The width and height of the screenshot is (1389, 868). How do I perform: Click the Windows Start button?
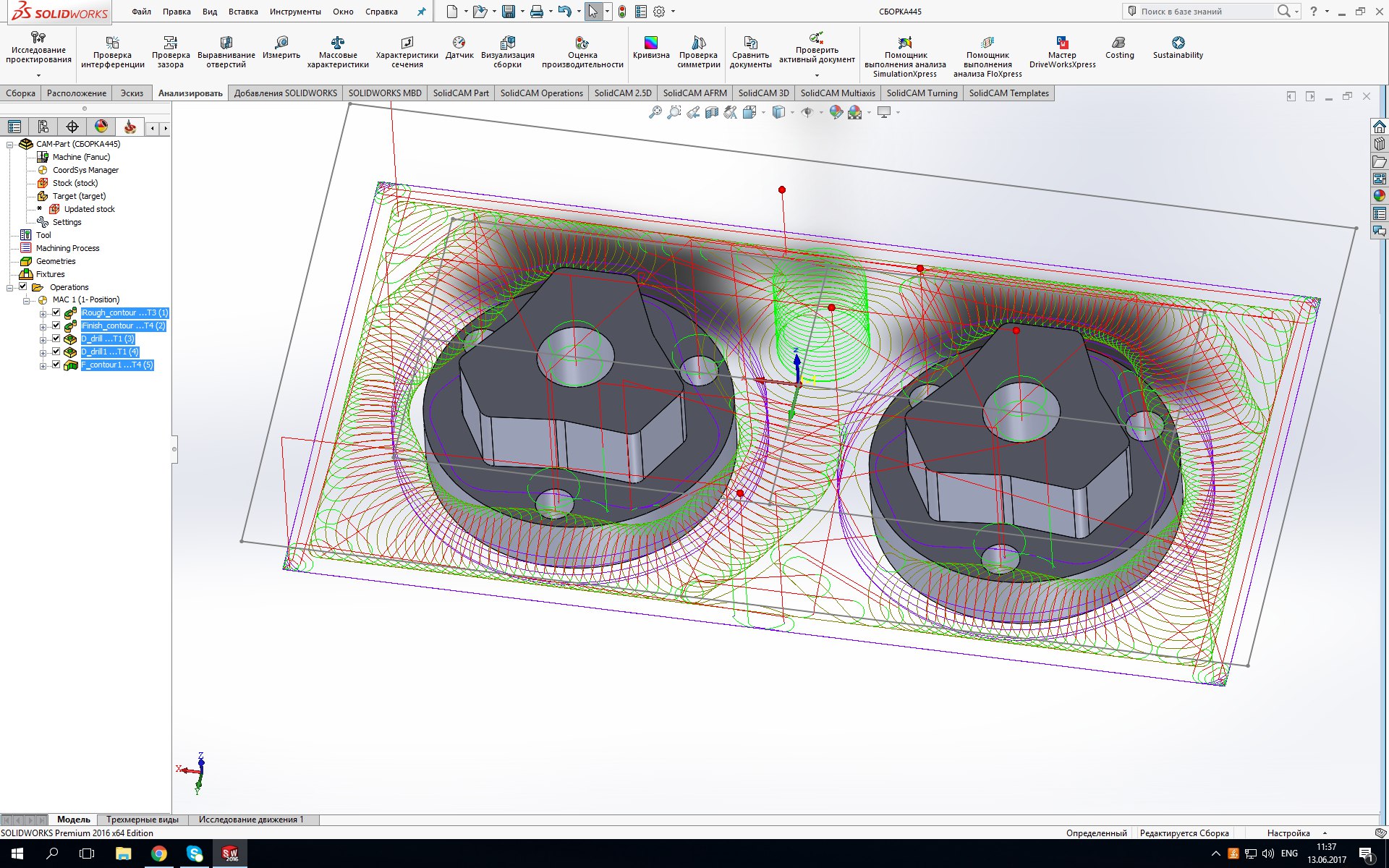pos(17,854)
